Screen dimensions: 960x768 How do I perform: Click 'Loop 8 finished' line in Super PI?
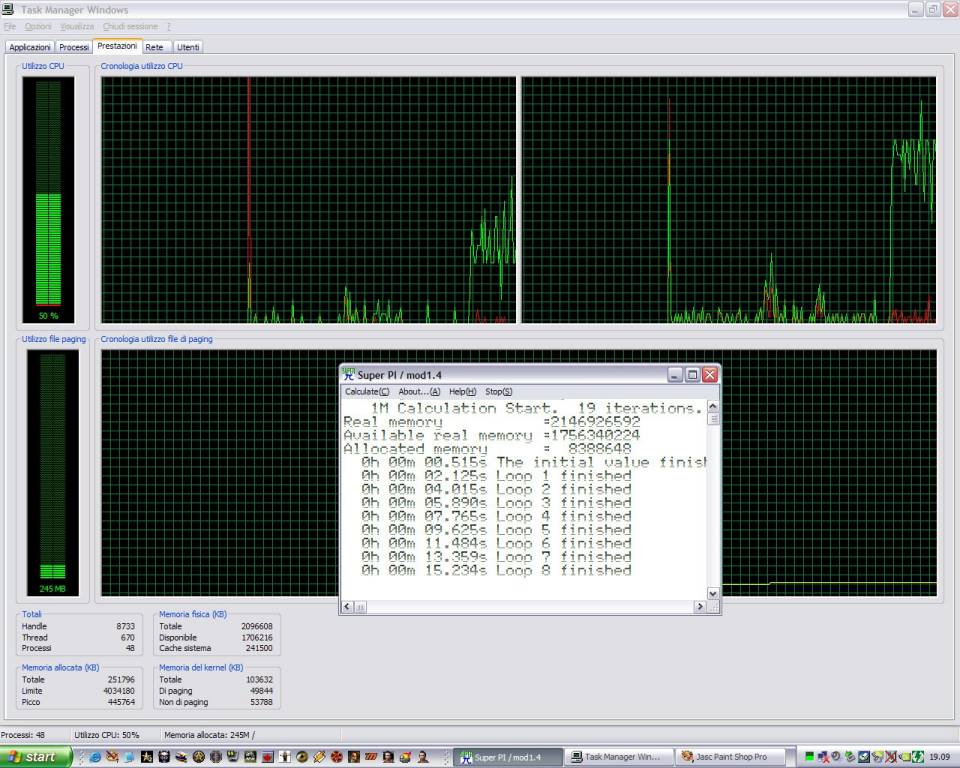(496, 570)
